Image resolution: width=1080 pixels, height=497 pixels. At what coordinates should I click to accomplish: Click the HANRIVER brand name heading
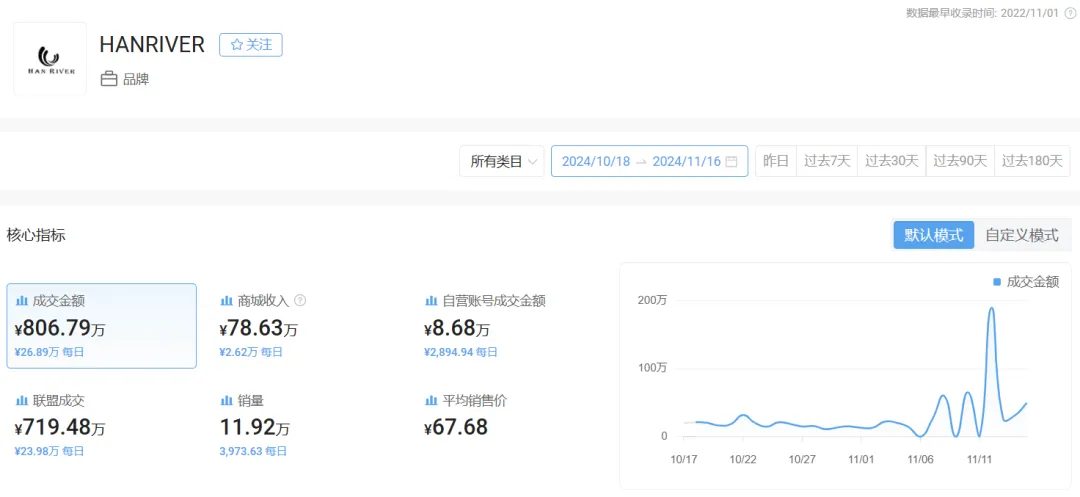coord(152,45)
